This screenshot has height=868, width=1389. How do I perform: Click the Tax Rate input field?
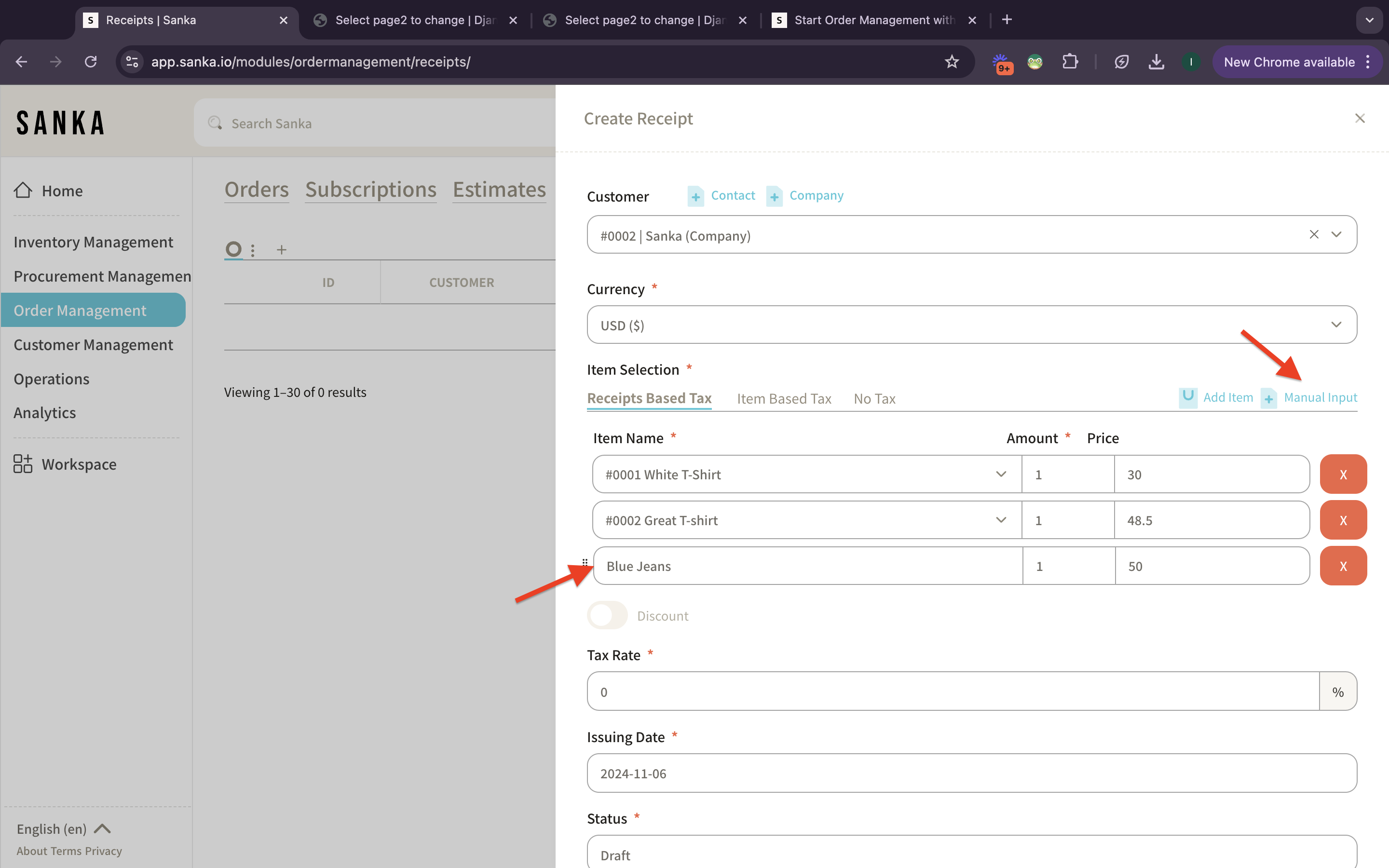pos(953,692)
